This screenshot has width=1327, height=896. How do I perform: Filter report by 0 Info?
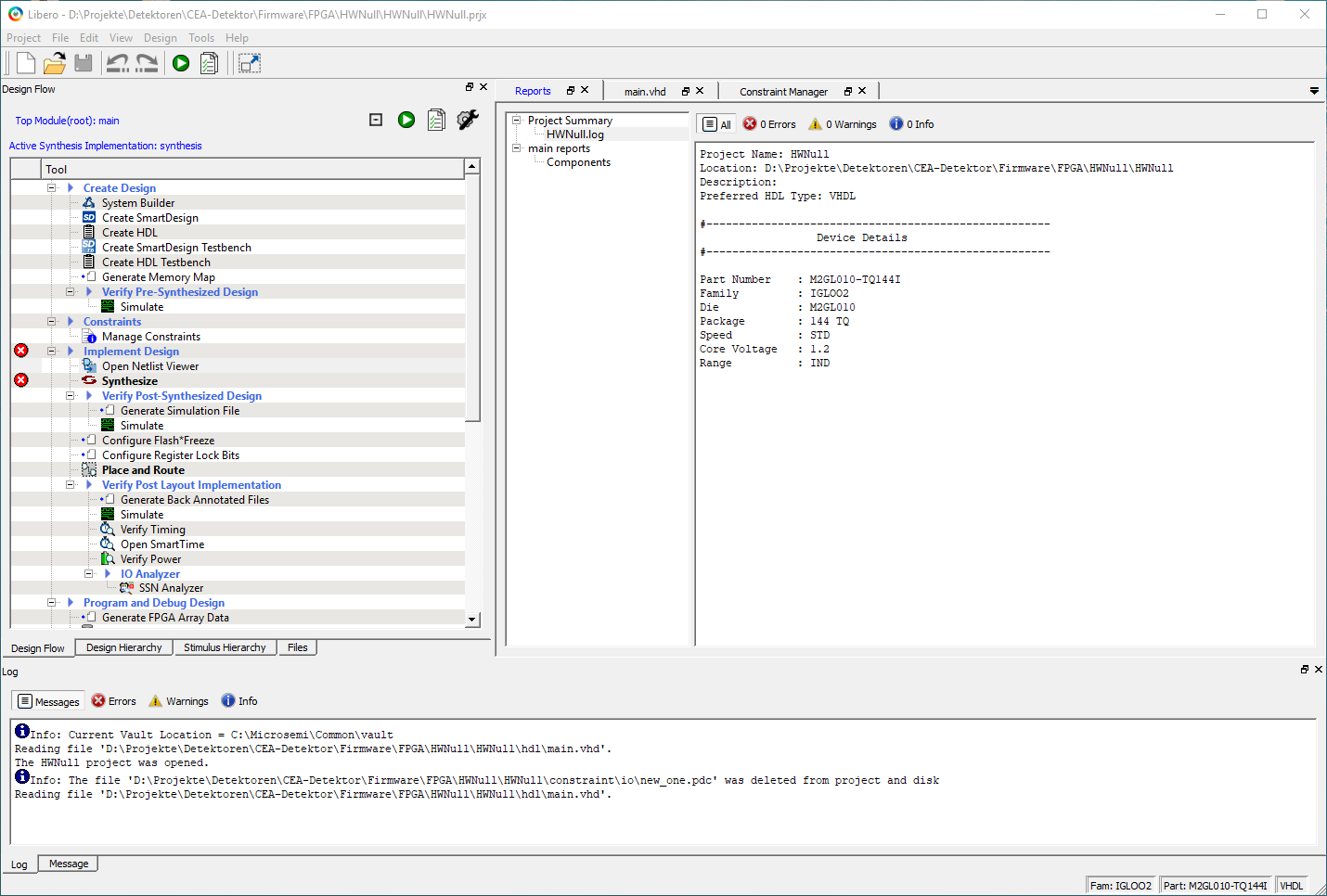click(x=911, y=124)
